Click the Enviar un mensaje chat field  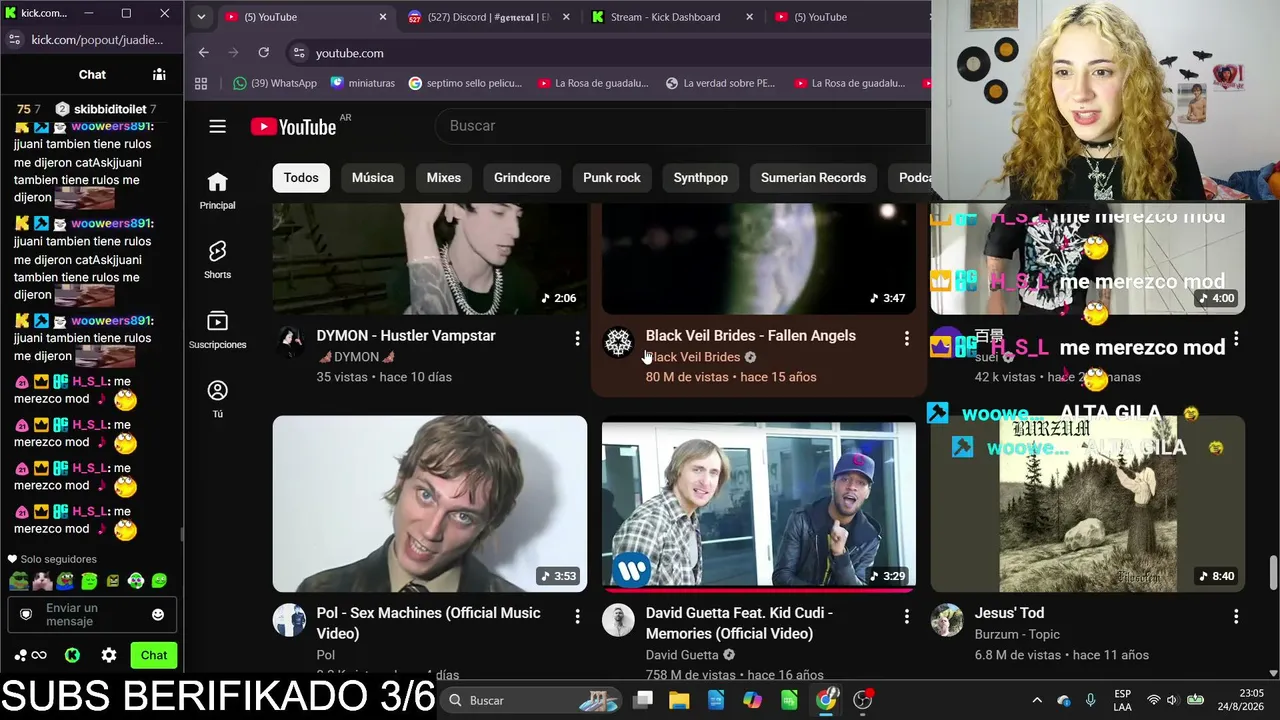click(x=92, y=615)
